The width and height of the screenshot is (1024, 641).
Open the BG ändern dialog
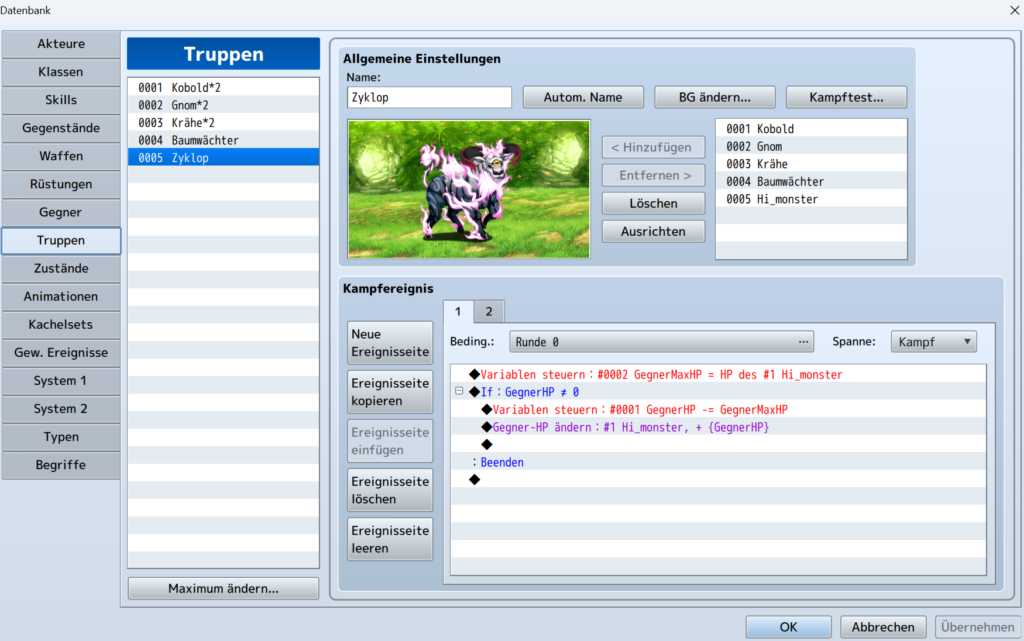coord(714,97)
